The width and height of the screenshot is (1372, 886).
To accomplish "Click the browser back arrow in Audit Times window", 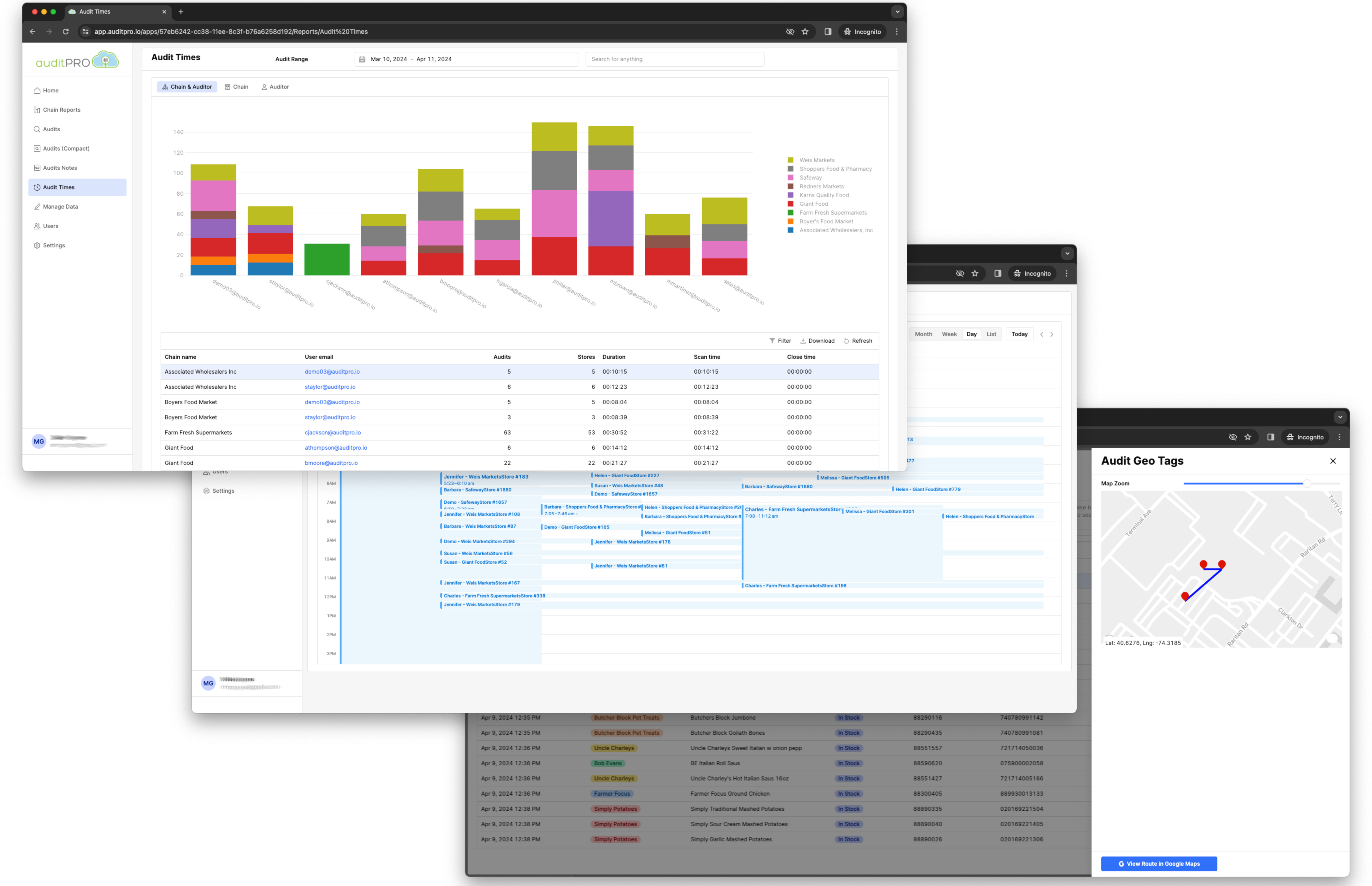I will [x=33, y=32].
